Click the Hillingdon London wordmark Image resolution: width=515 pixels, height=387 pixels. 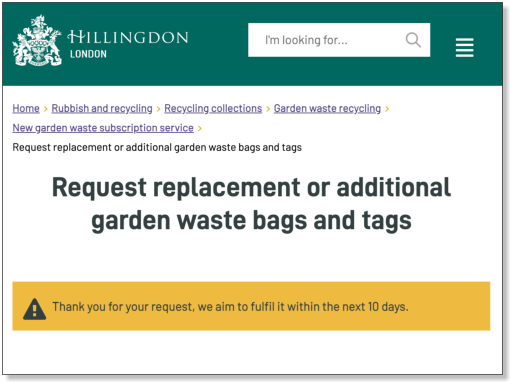(x=128, y=44)
